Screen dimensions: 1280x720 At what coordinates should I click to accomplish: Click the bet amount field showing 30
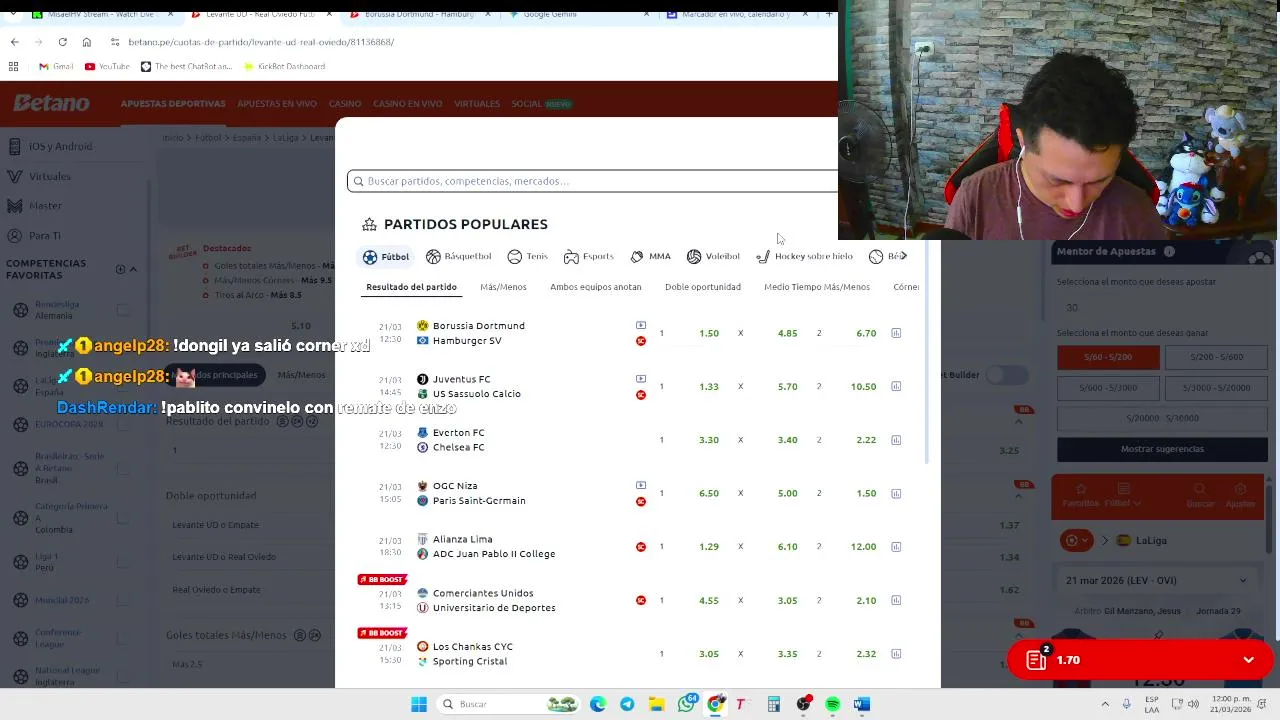(1162, 308)
